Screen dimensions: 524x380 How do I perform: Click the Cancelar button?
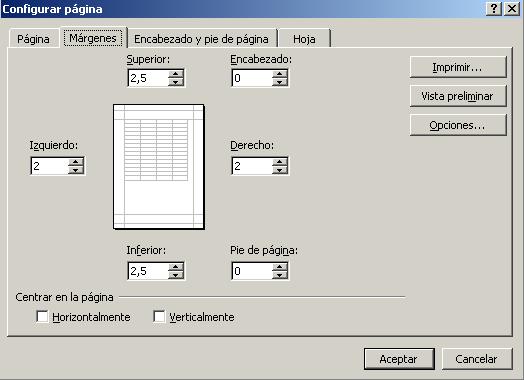[x=477, y=359]
